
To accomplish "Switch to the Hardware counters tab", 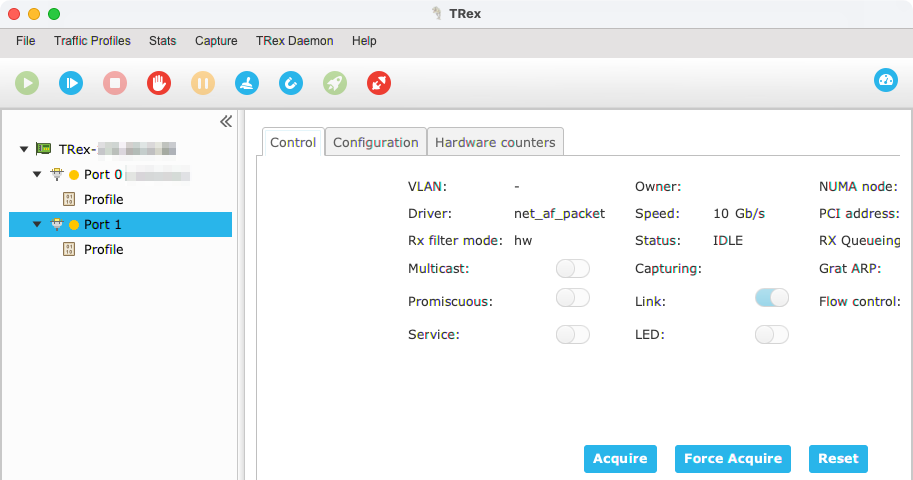I will [495, 142].
